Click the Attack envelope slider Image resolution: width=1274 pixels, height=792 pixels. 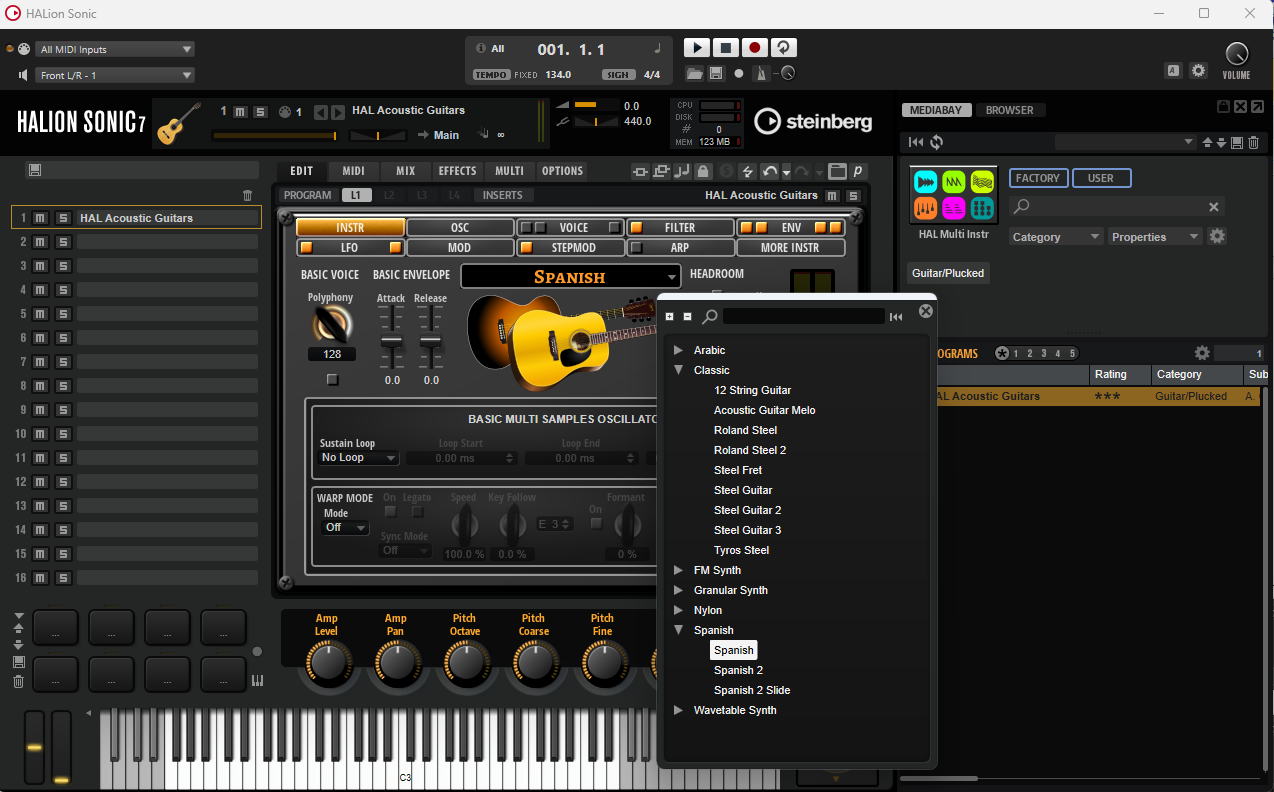[391, 340]
